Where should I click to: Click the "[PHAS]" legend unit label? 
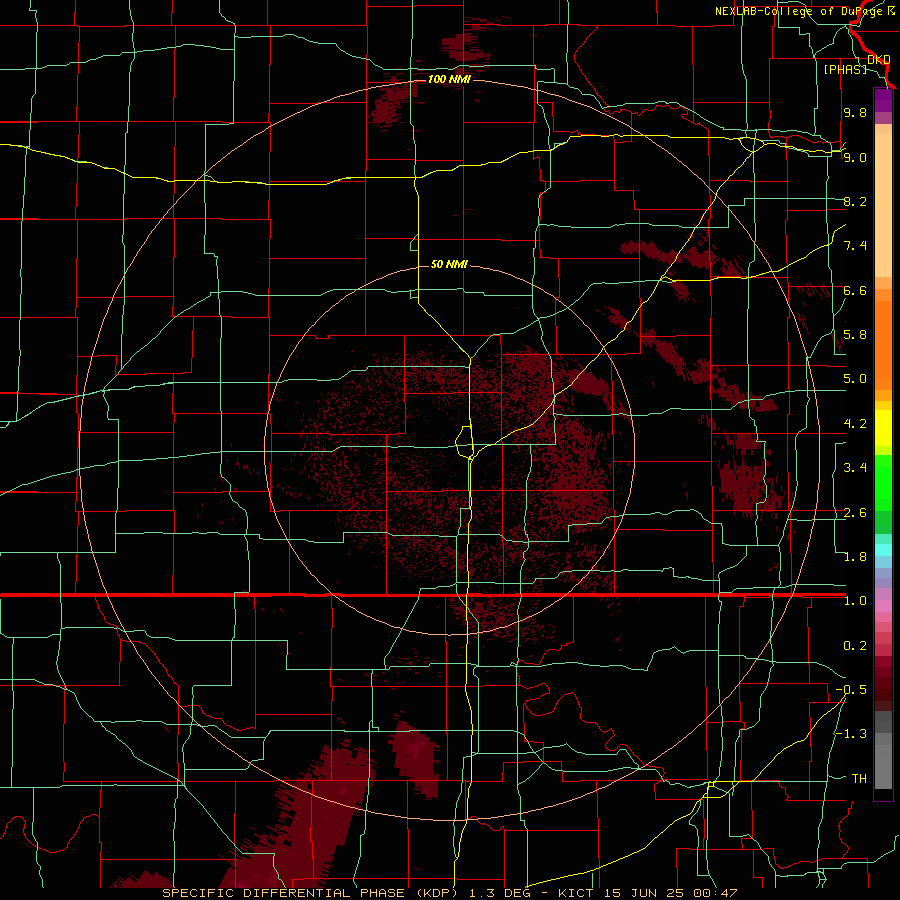coord(845,69)
